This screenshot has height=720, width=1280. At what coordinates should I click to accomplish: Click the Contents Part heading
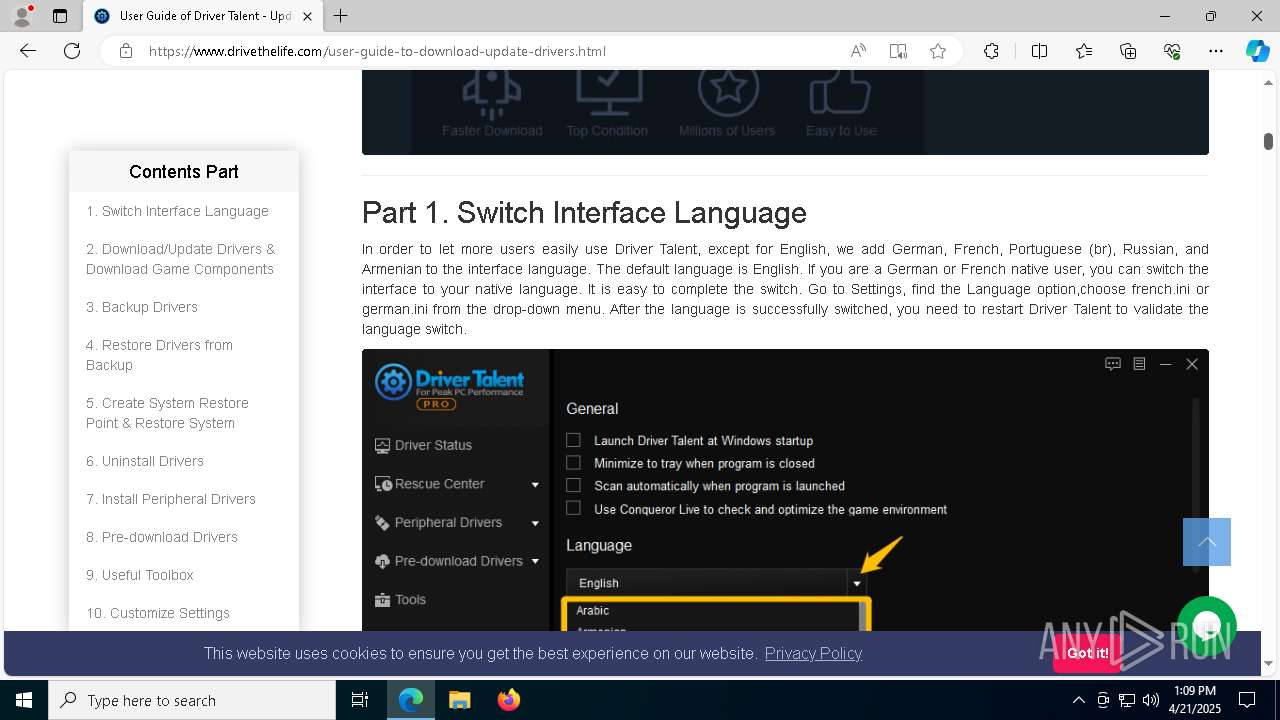coord(184,172)
